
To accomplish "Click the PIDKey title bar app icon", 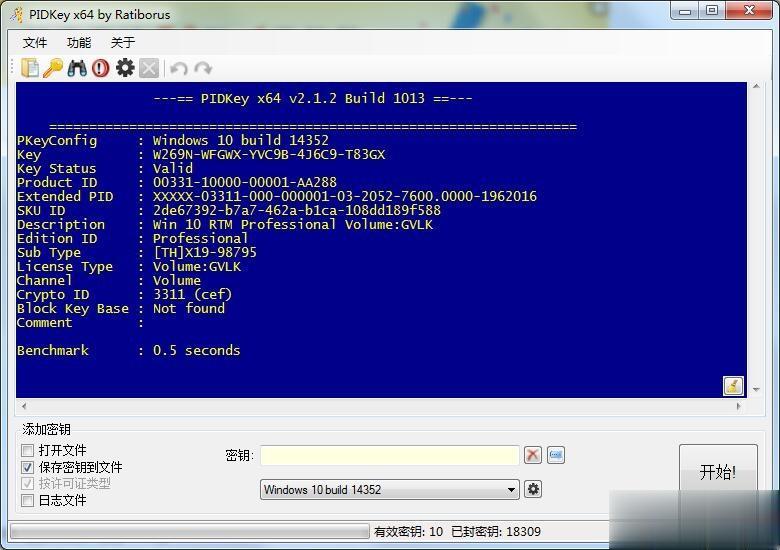I will (16, 14).
